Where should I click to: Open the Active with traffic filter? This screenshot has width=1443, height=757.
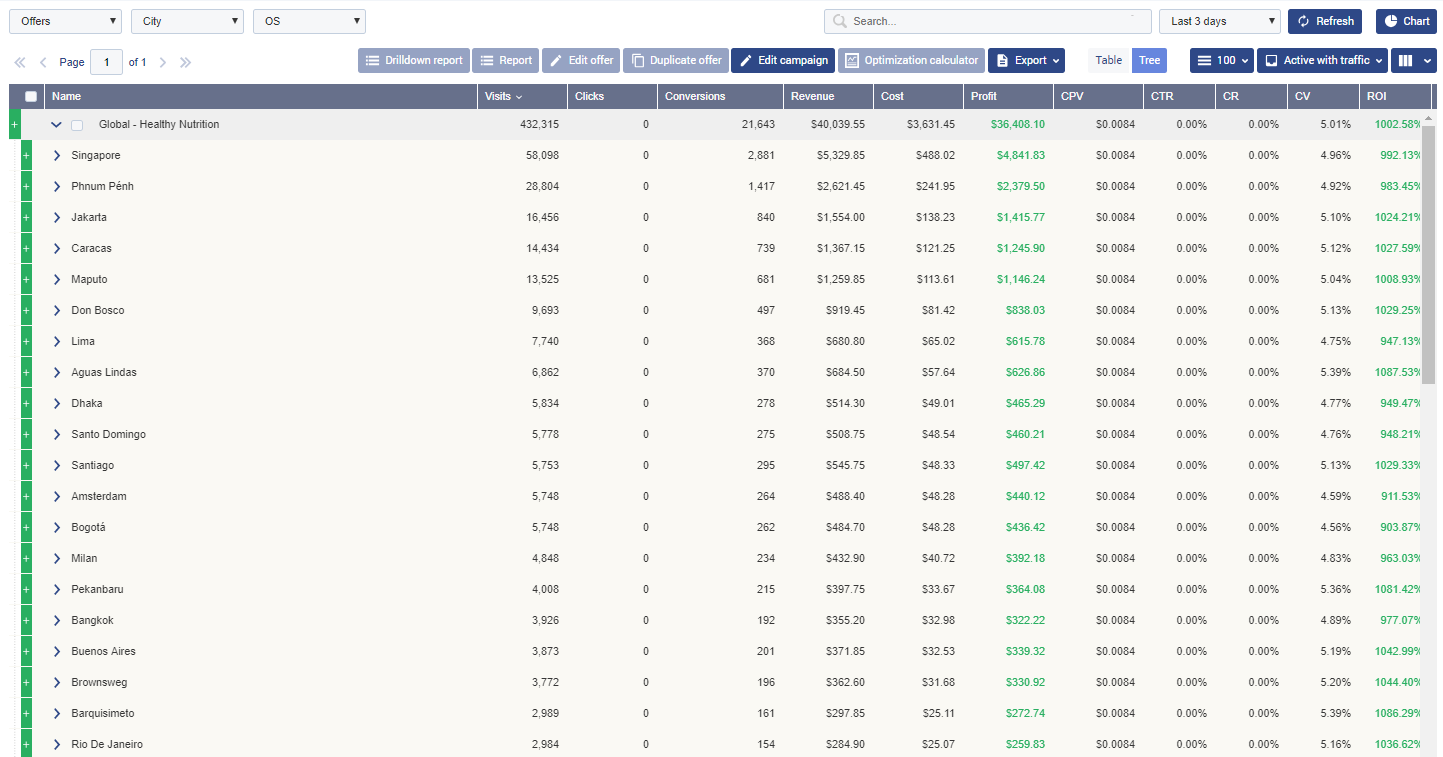(x=1321, y=61)
